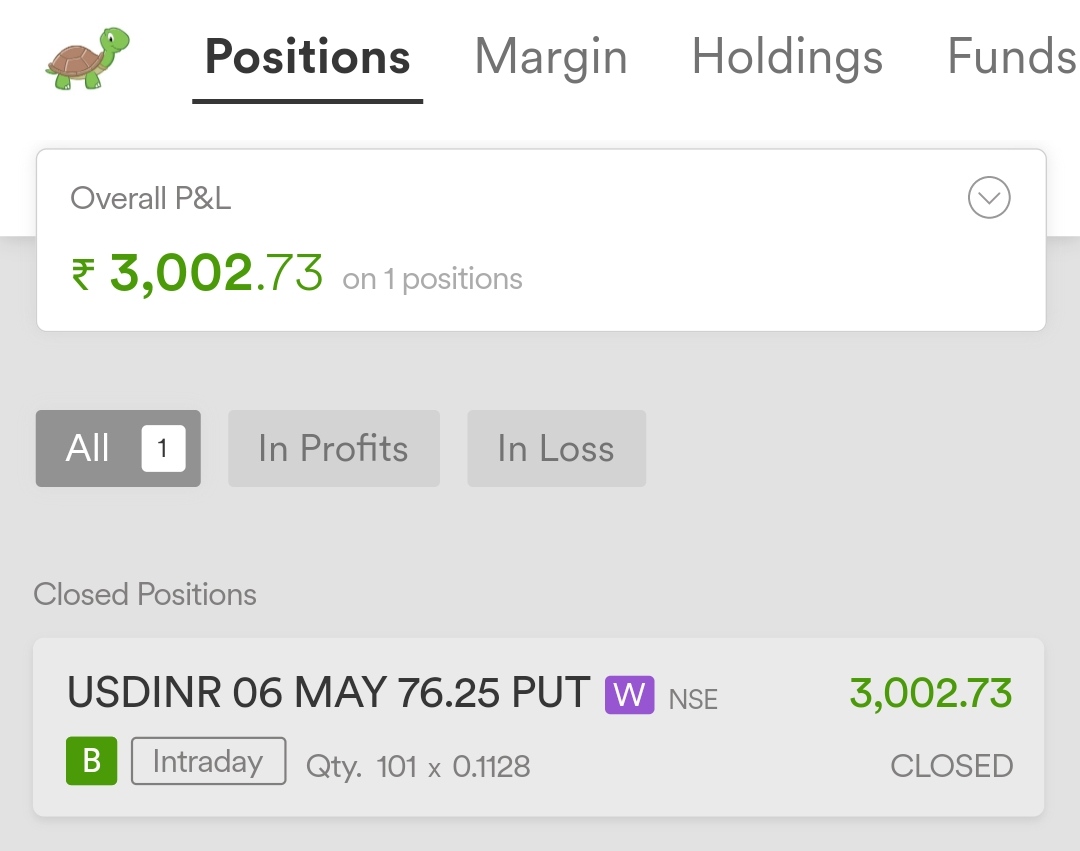Click the count badge on All filter
The width and height of the screenshot is (1080, 851).
tap(163, 448)
